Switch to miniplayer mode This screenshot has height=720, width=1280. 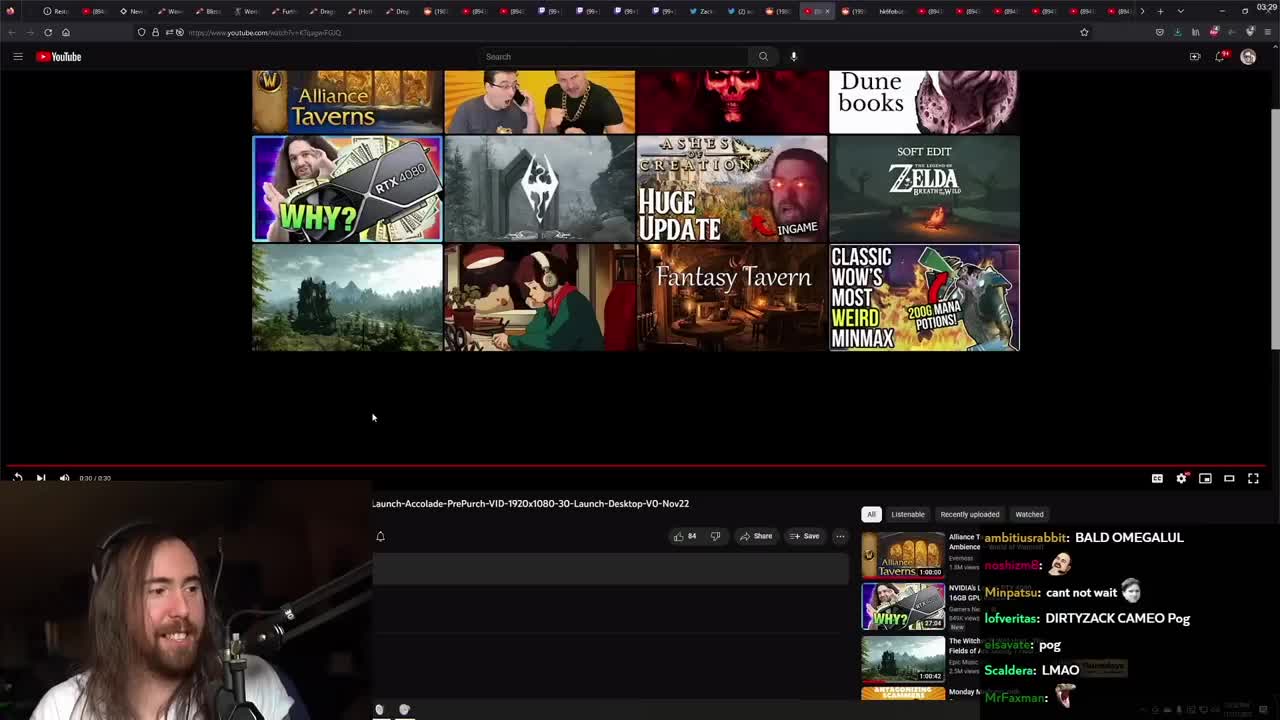[1205, 478]
